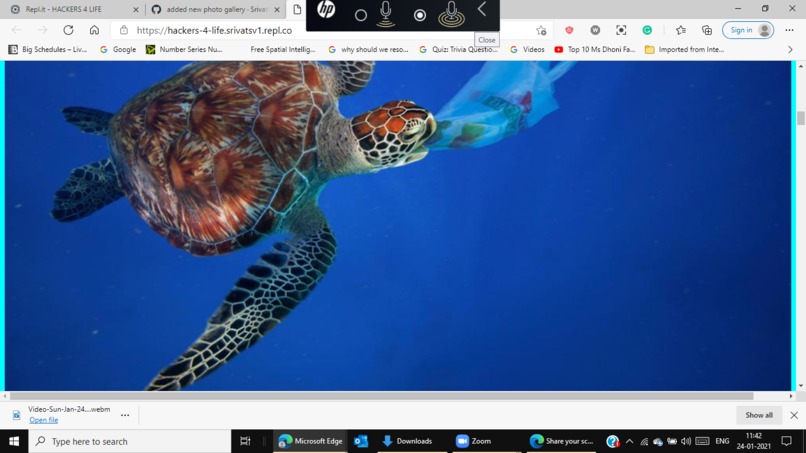Open the notification center icon

tap(786, 441)
